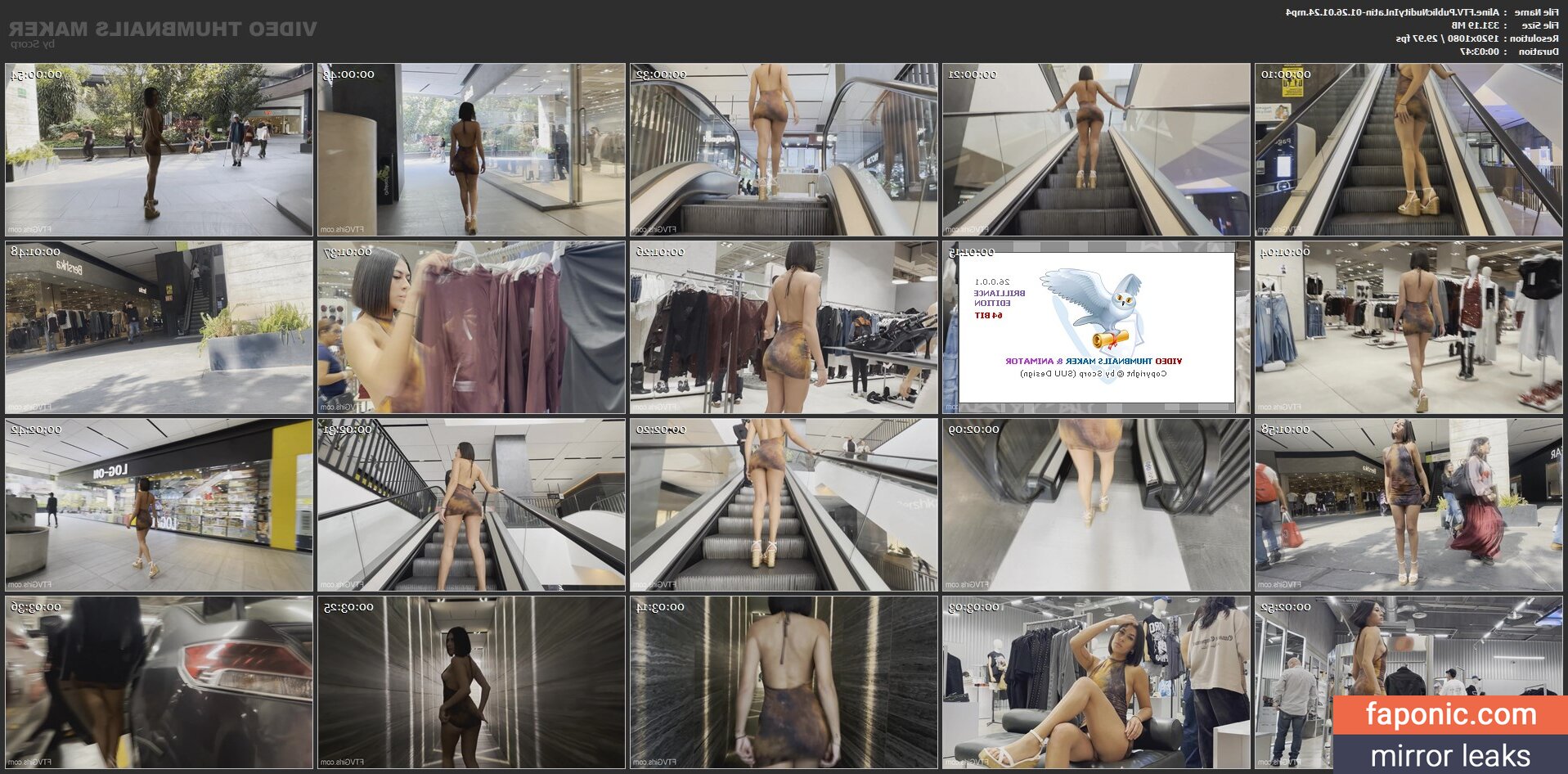Open the shop front frame at 00:02:42
Screen dimensions: 1568x774
(159, 505)
